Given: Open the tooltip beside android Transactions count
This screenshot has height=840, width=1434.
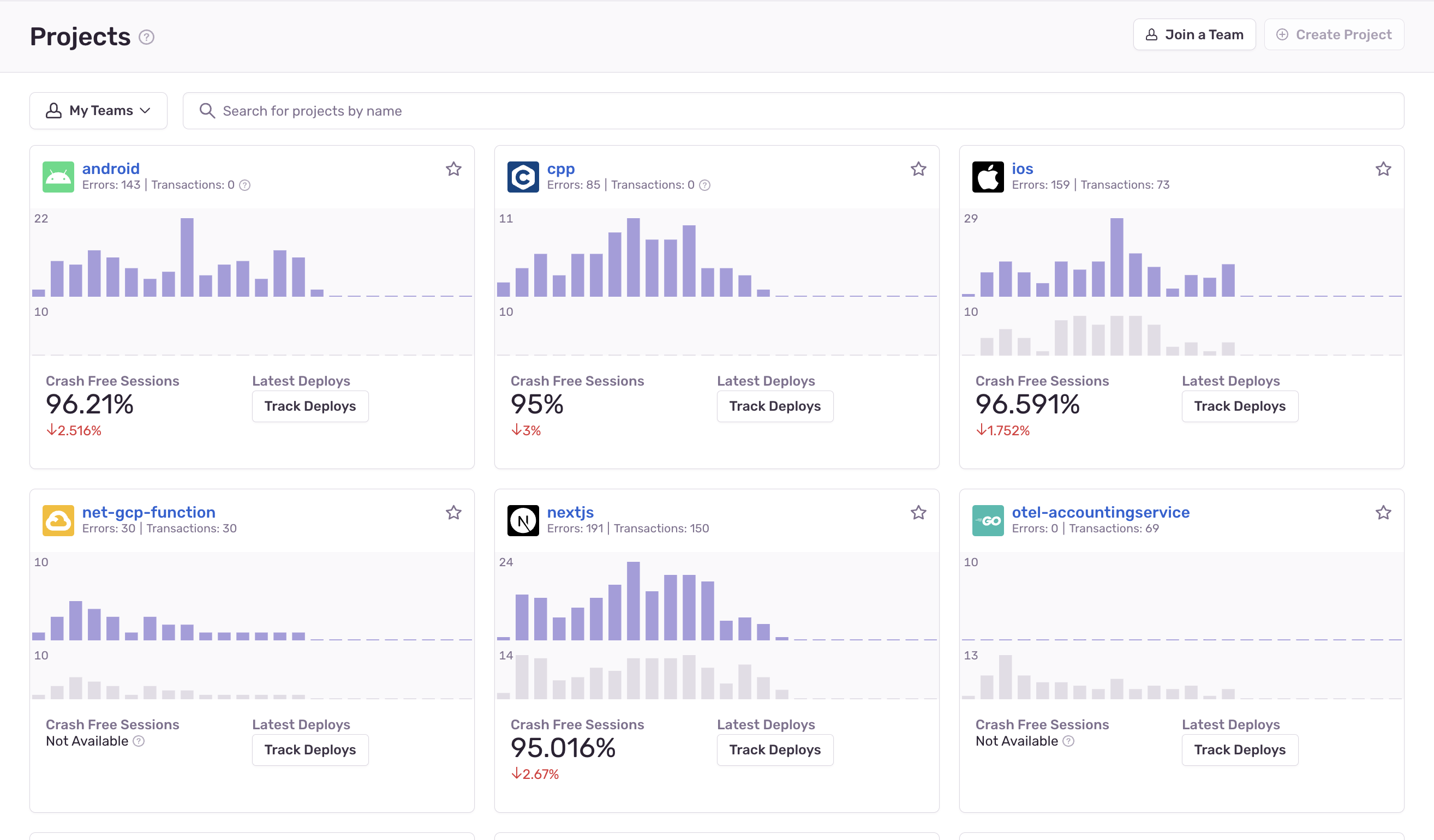Looking at the screenshot, I should pyautogui.click(x=244, y=185).
